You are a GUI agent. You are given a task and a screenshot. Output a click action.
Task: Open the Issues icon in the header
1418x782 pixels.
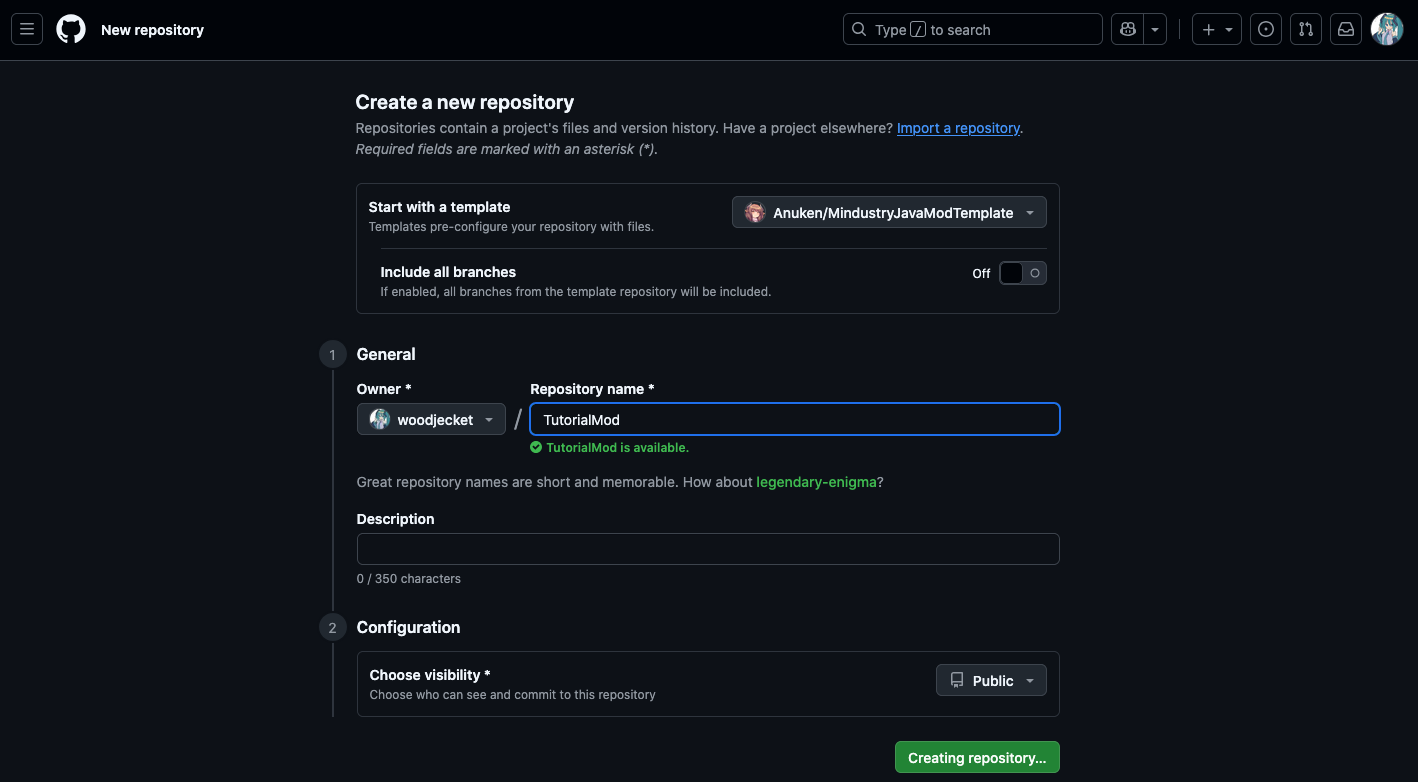coord(1265,29)
